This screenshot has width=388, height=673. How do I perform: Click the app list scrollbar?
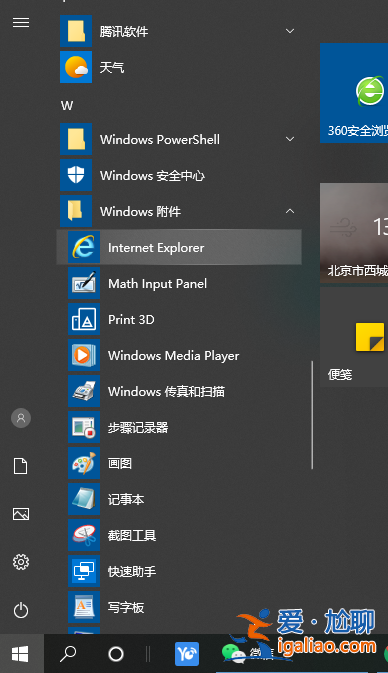312,415
